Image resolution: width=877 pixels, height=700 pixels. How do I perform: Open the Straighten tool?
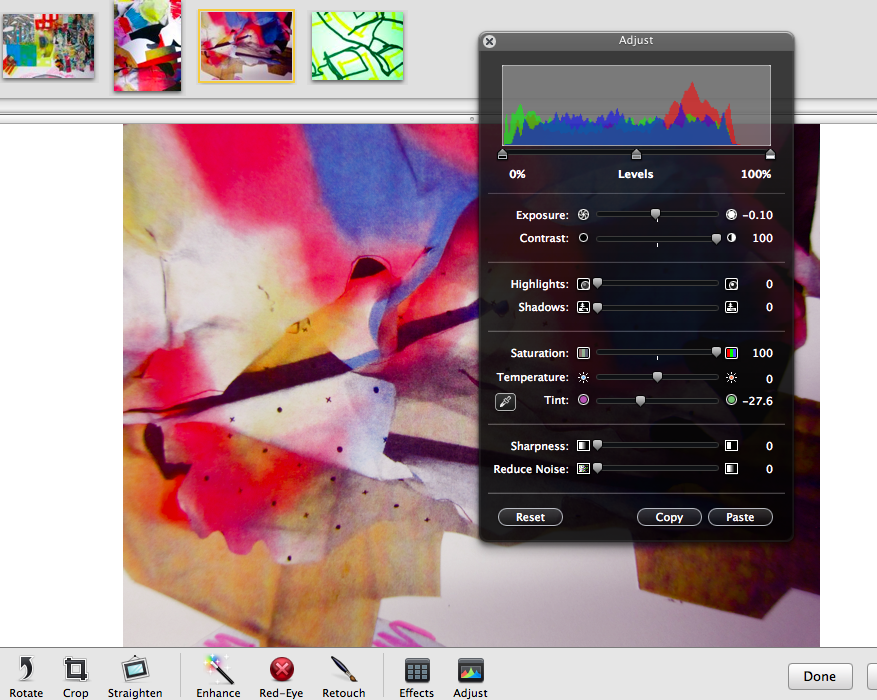(x=135, y=670)
